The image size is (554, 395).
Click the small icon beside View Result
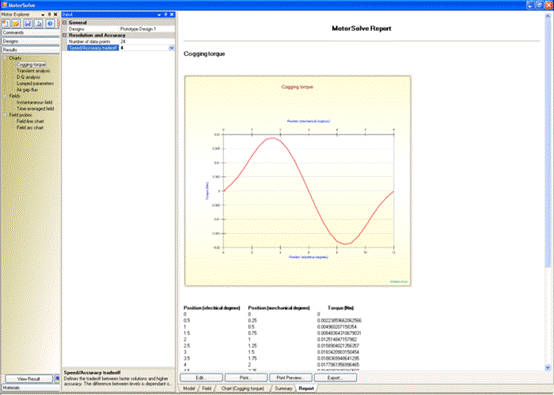pyautogui.click(x=57, y=378)
